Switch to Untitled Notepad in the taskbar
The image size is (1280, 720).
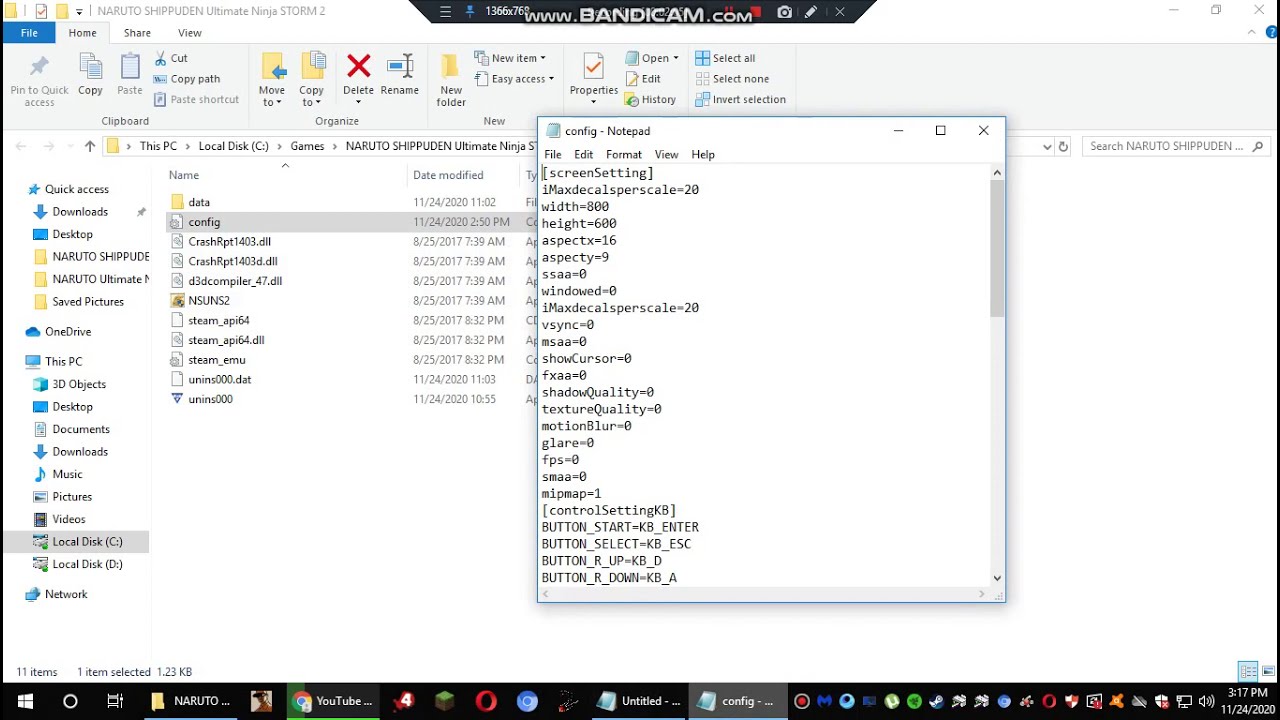tap(640, 701)
